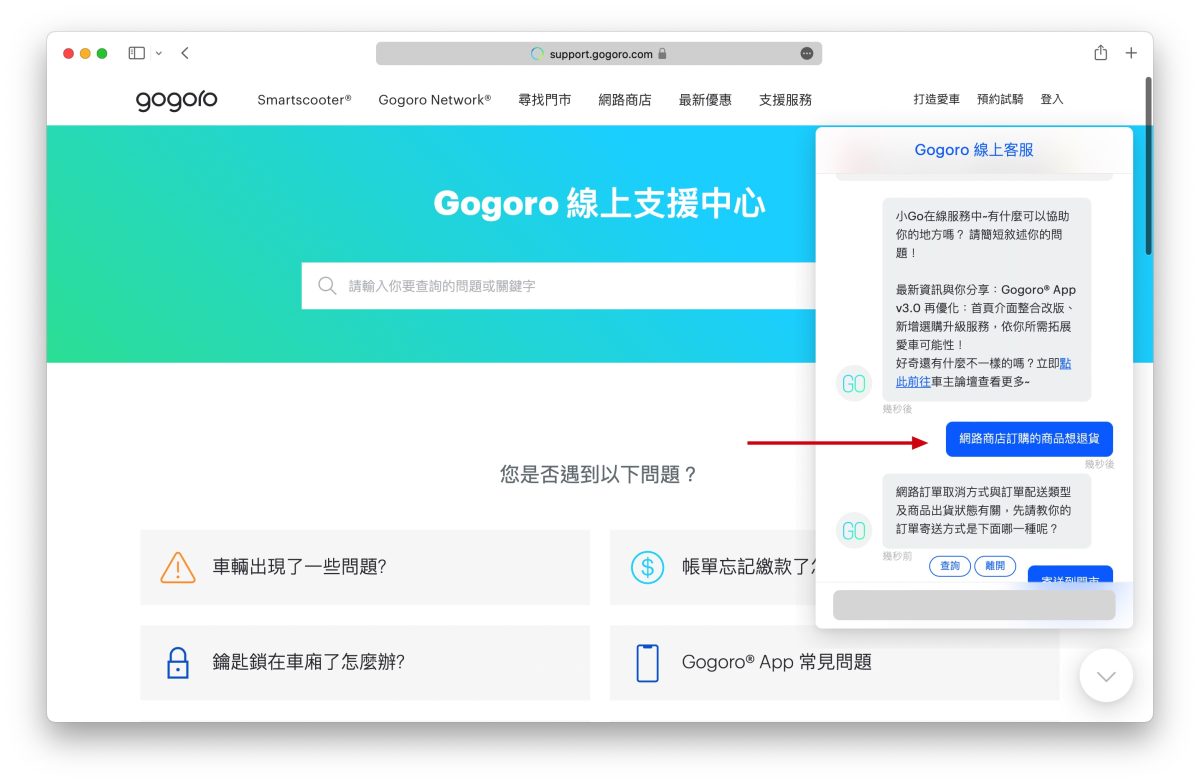This screenshot has height=784, width=1200.
Task: Click the address bar support.gogoro.com
Action: tap(599, 53)
